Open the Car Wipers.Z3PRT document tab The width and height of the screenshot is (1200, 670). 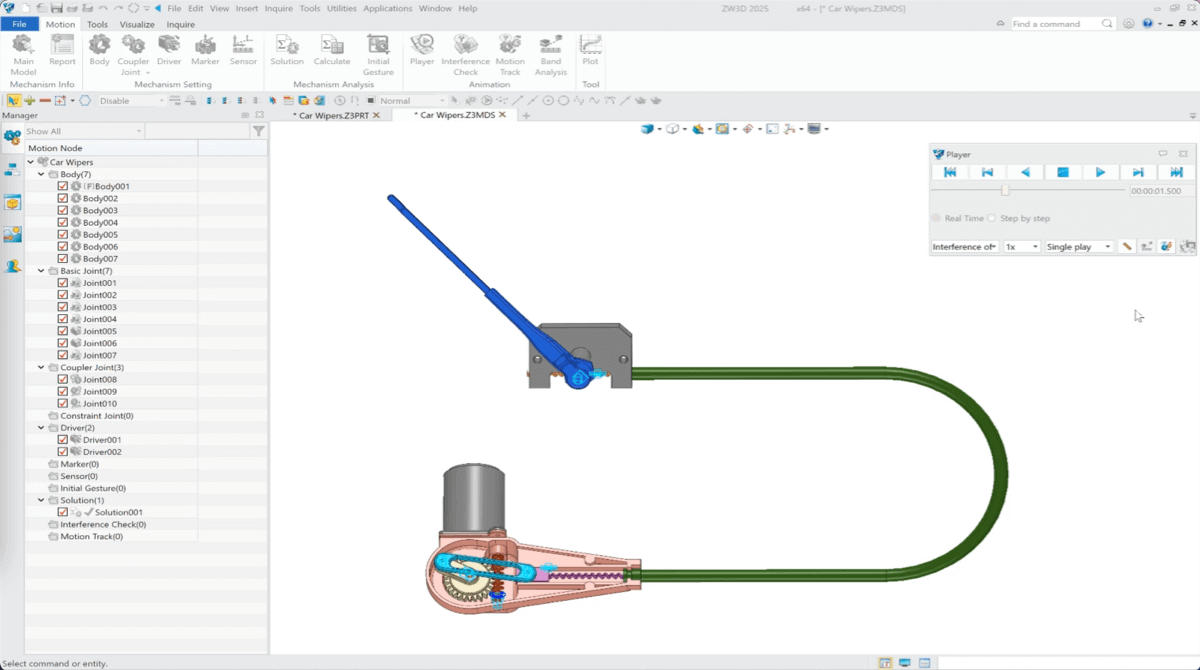coord(334,116)
